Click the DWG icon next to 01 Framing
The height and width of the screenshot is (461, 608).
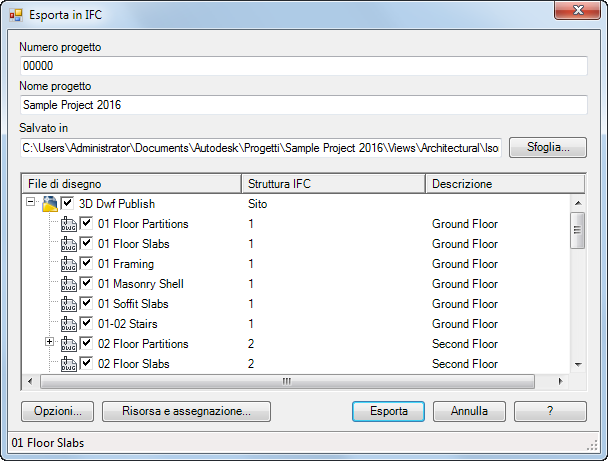pos(69,264)
